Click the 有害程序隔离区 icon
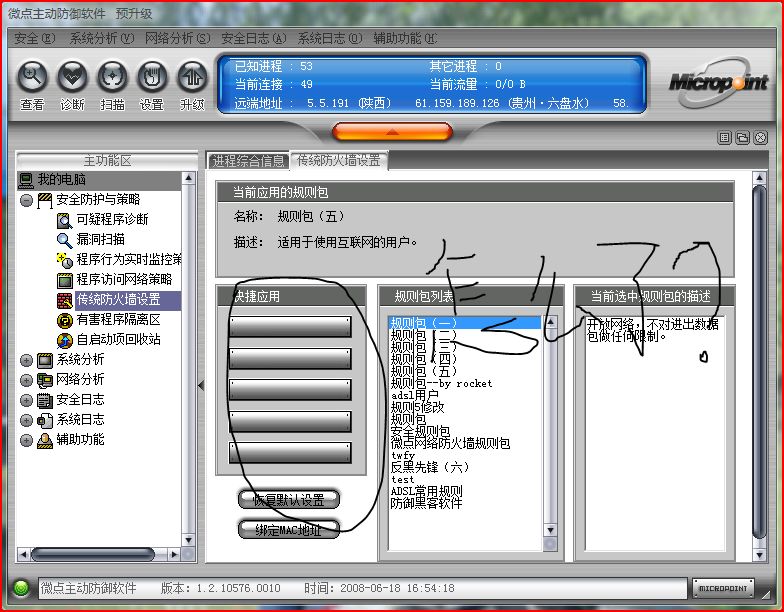Viewport: 784px width, 612px height. point(64,320)
